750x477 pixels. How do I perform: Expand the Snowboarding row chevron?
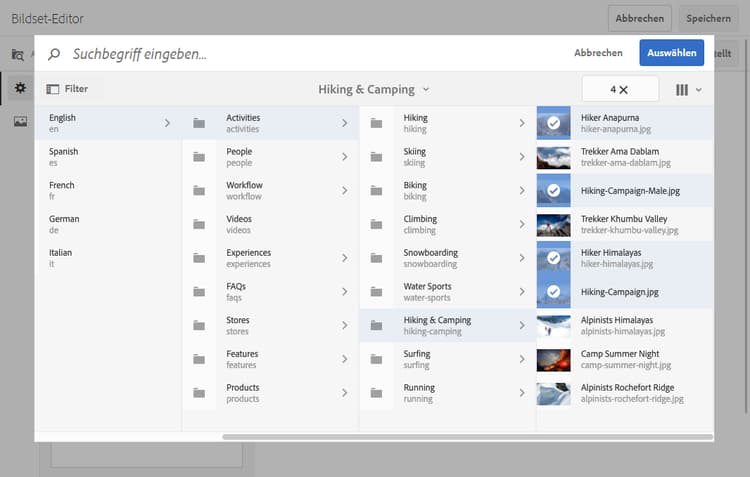[x=522, y=258]
